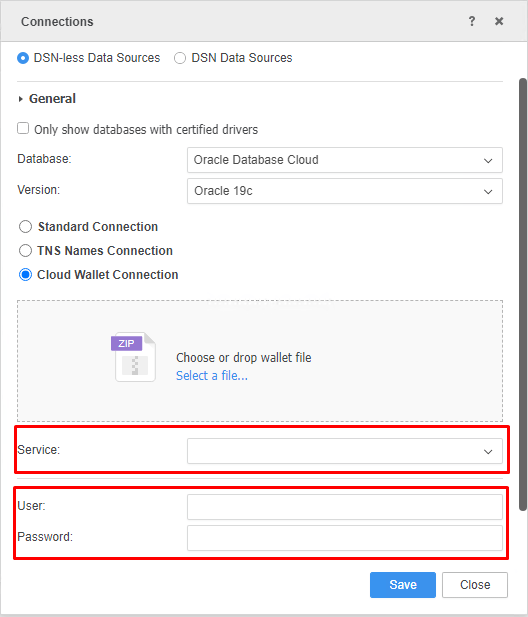Choose Standard Connection radio button
Viewport: 528px width, 617px height.
point(26,227)
